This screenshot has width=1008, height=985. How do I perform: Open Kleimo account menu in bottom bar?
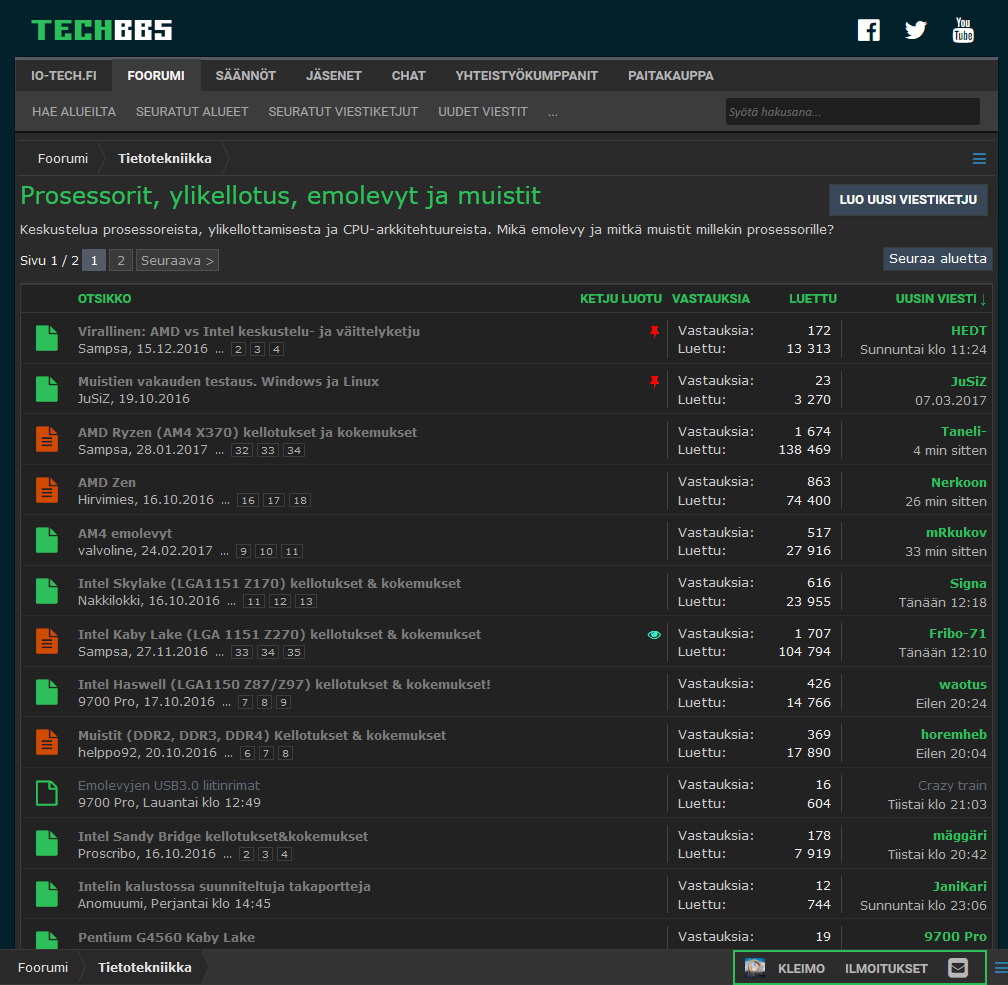801,968
